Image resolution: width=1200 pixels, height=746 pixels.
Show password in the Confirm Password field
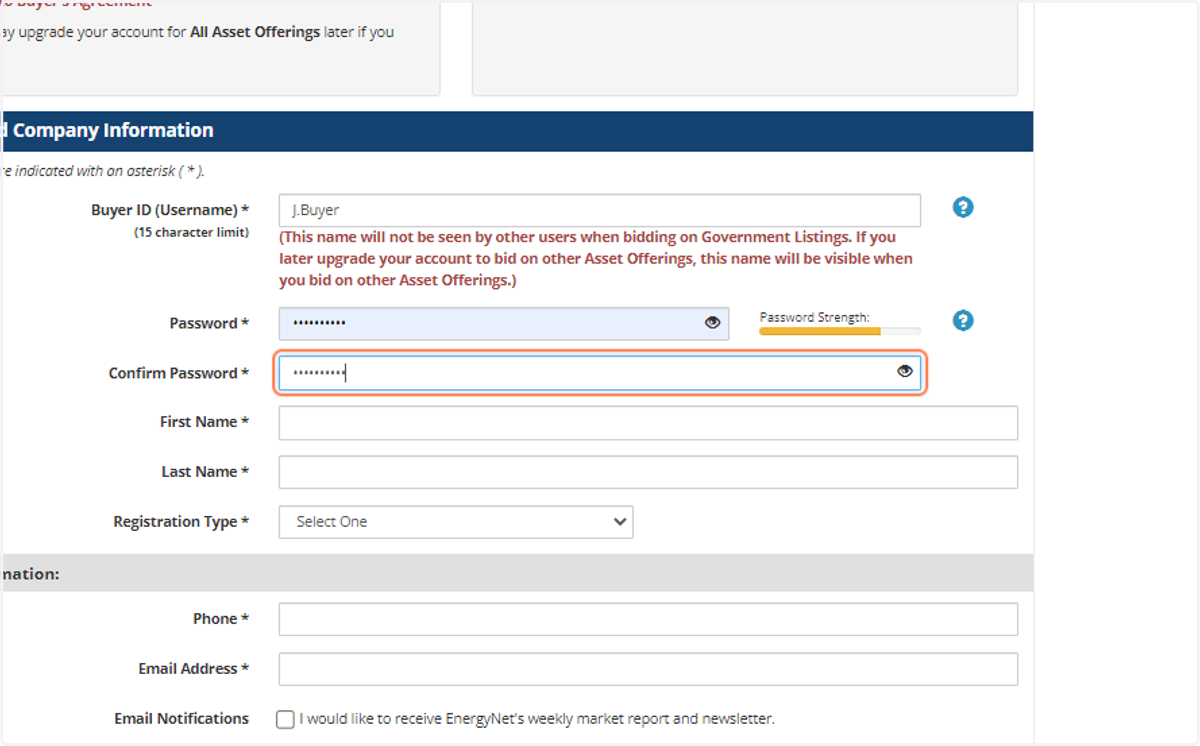tap(905, 371)
